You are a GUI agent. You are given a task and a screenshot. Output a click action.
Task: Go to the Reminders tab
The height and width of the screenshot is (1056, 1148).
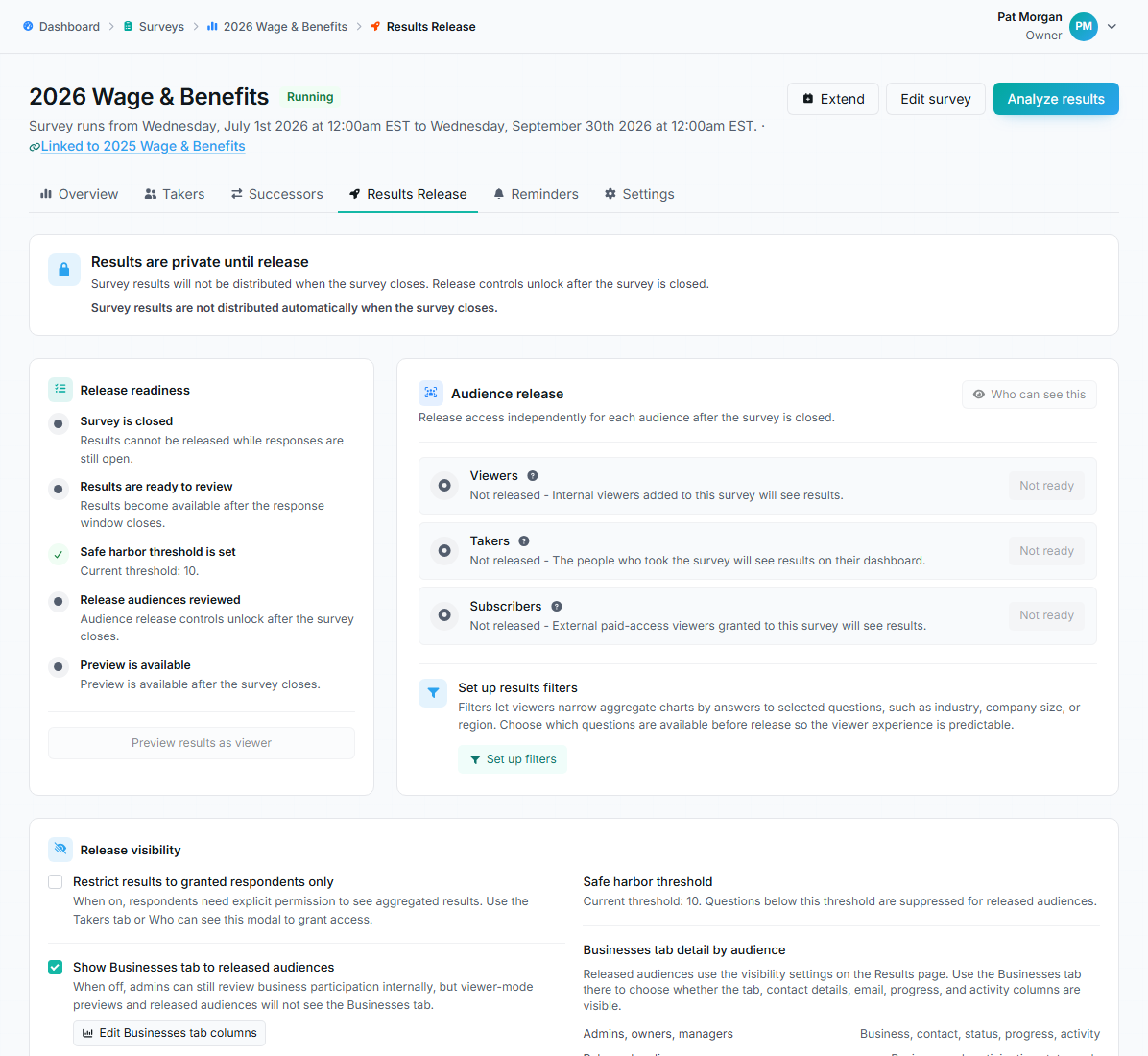pos(536,194)
